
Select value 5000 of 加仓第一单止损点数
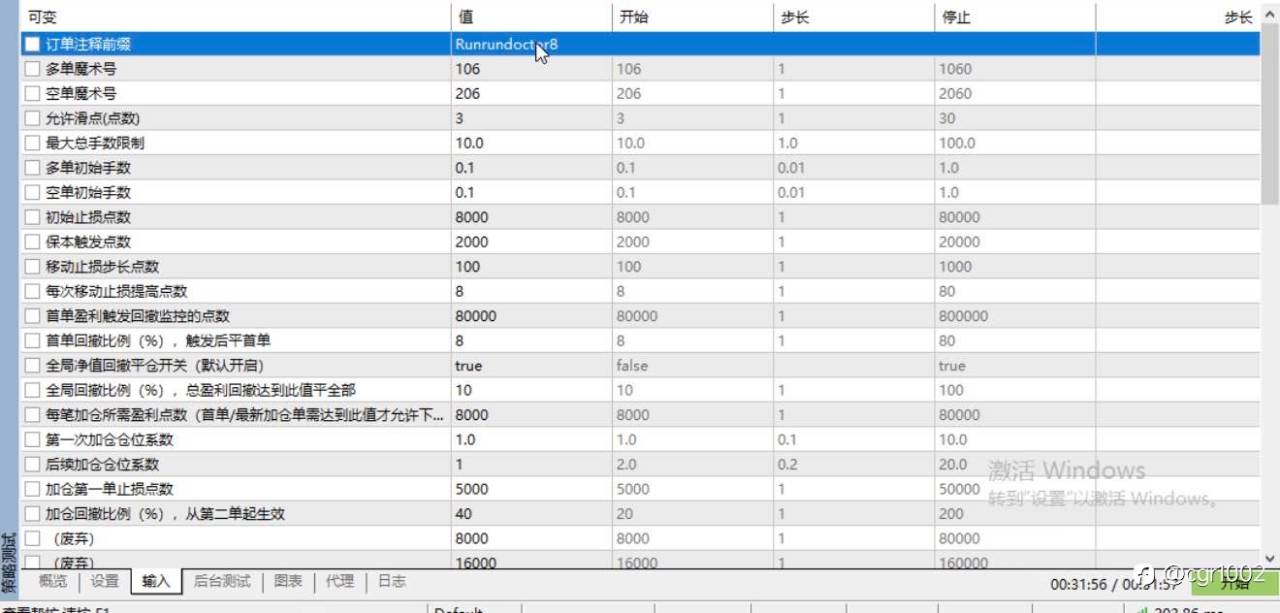[x=472, y=489]
